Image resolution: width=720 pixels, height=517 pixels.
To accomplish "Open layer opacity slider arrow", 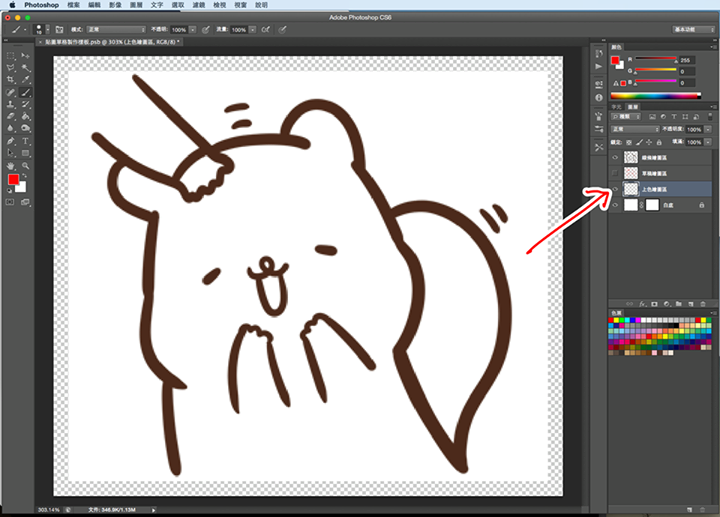I will pyautogui.click(x=708, y=129).
